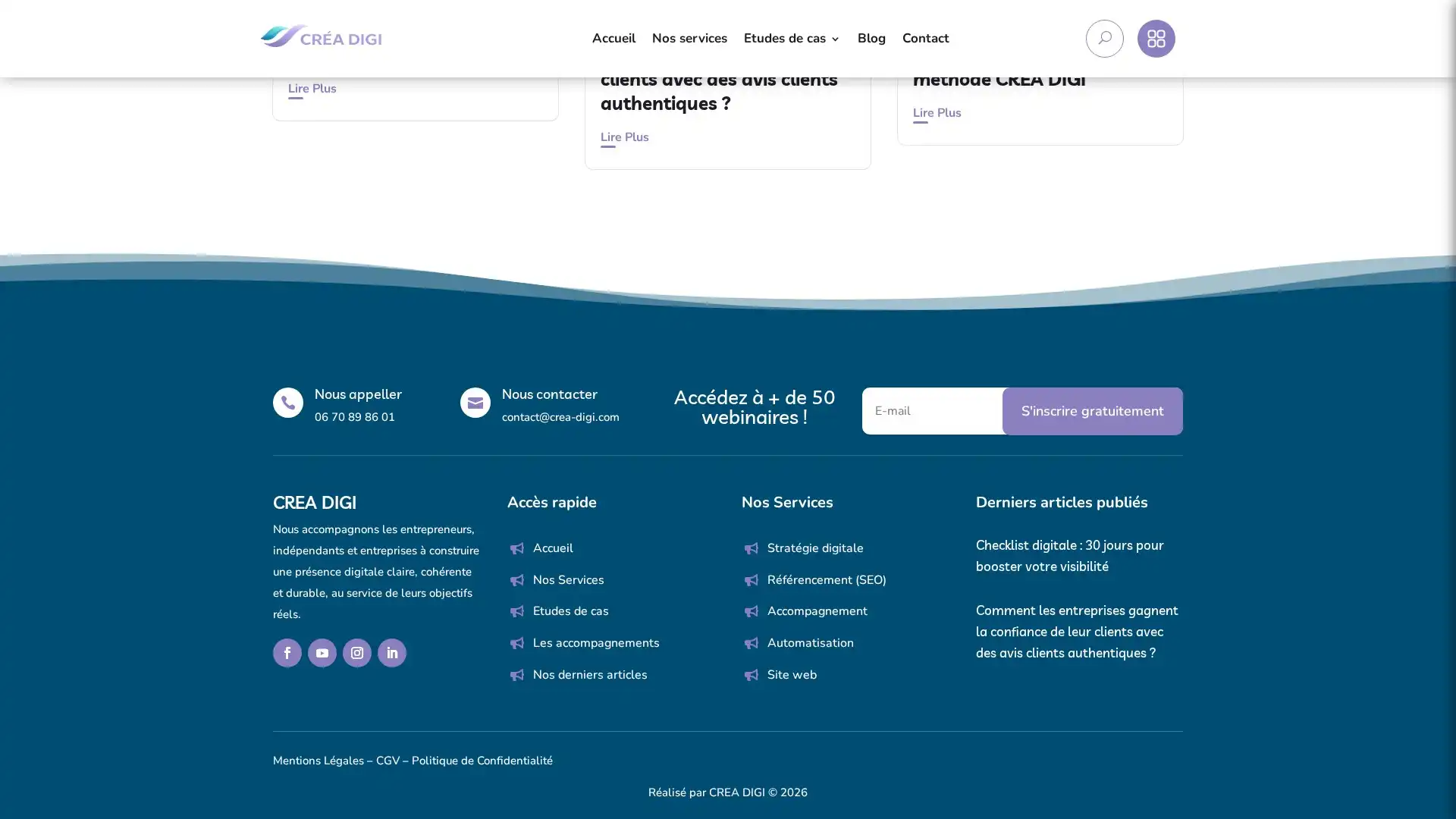Image resolution: width=1456 pixels, height=819 pixels.
Task: Click megaphone icon next to Accueil footer link
Action: (517, 548)
